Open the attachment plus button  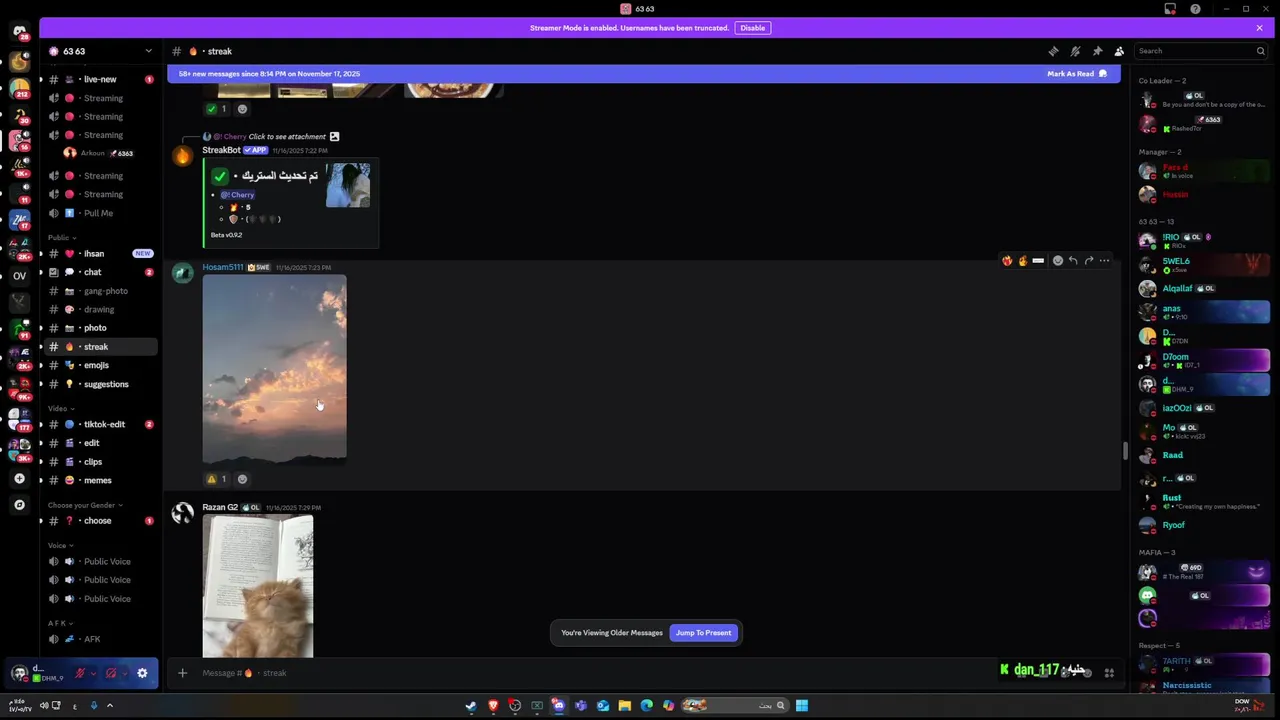click(182, 673)
